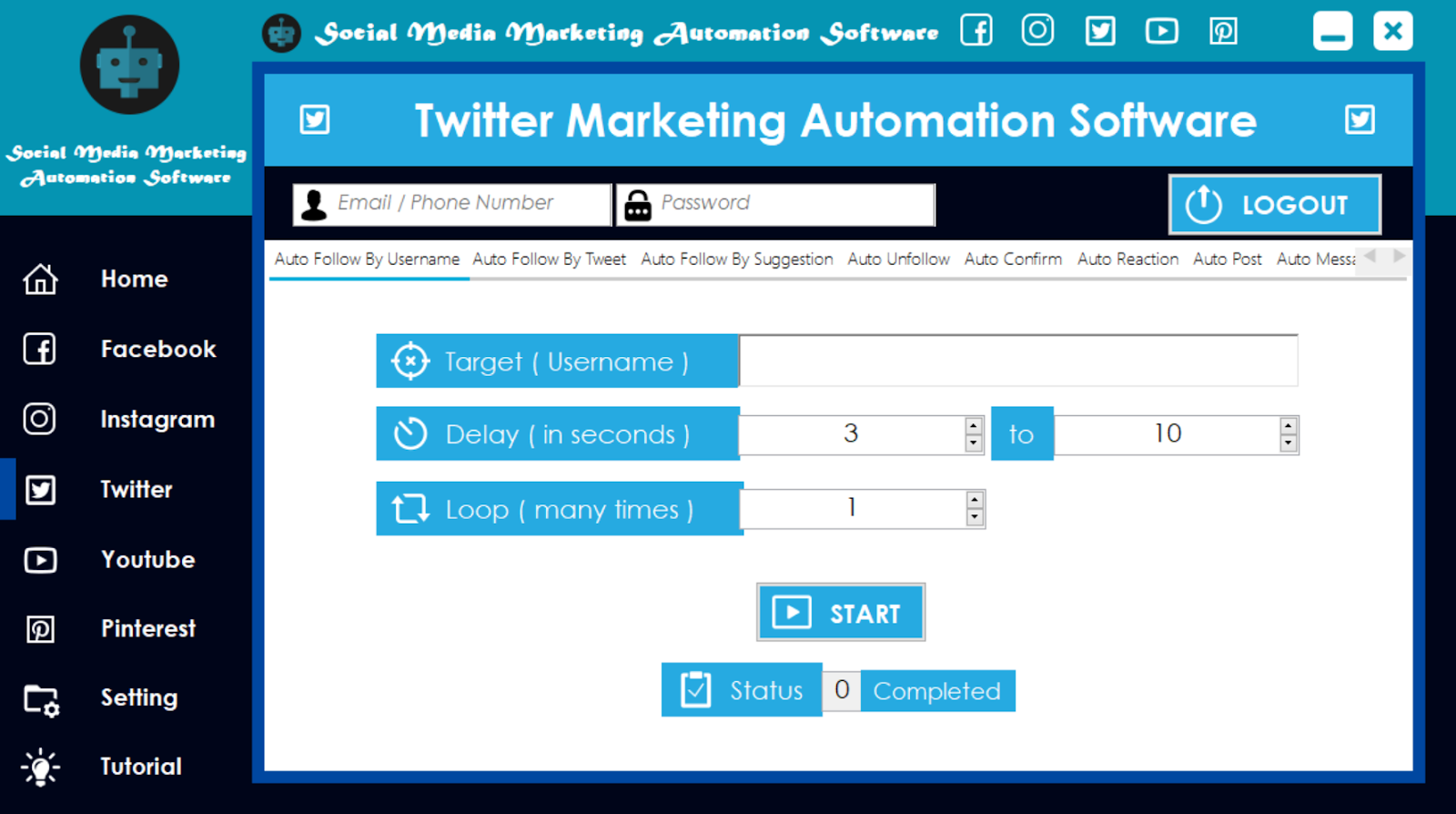The height and width of the screenshot is (814, 1456).
Task: Click the Completed status label
Action: tap(937, 691)
